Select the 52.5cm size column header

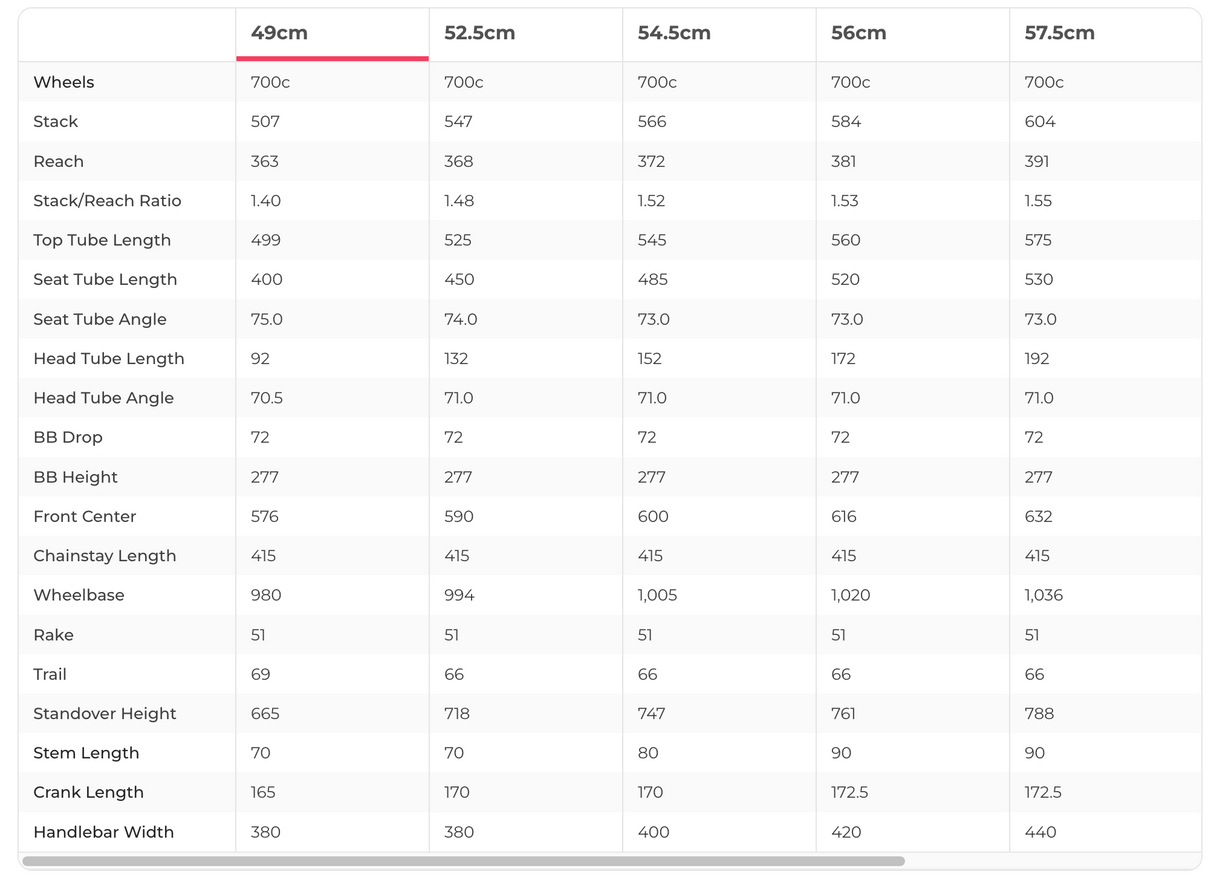480,33
